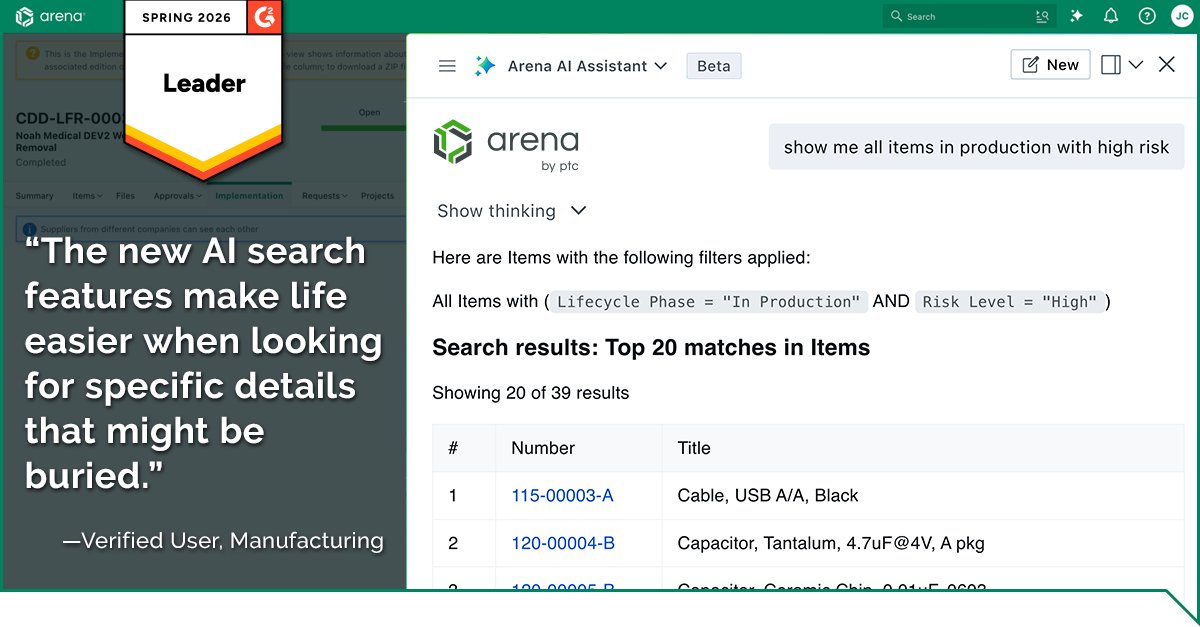
Task: Switch to the Projects tab
Action: pyautogui.click(x=377, y=196)
